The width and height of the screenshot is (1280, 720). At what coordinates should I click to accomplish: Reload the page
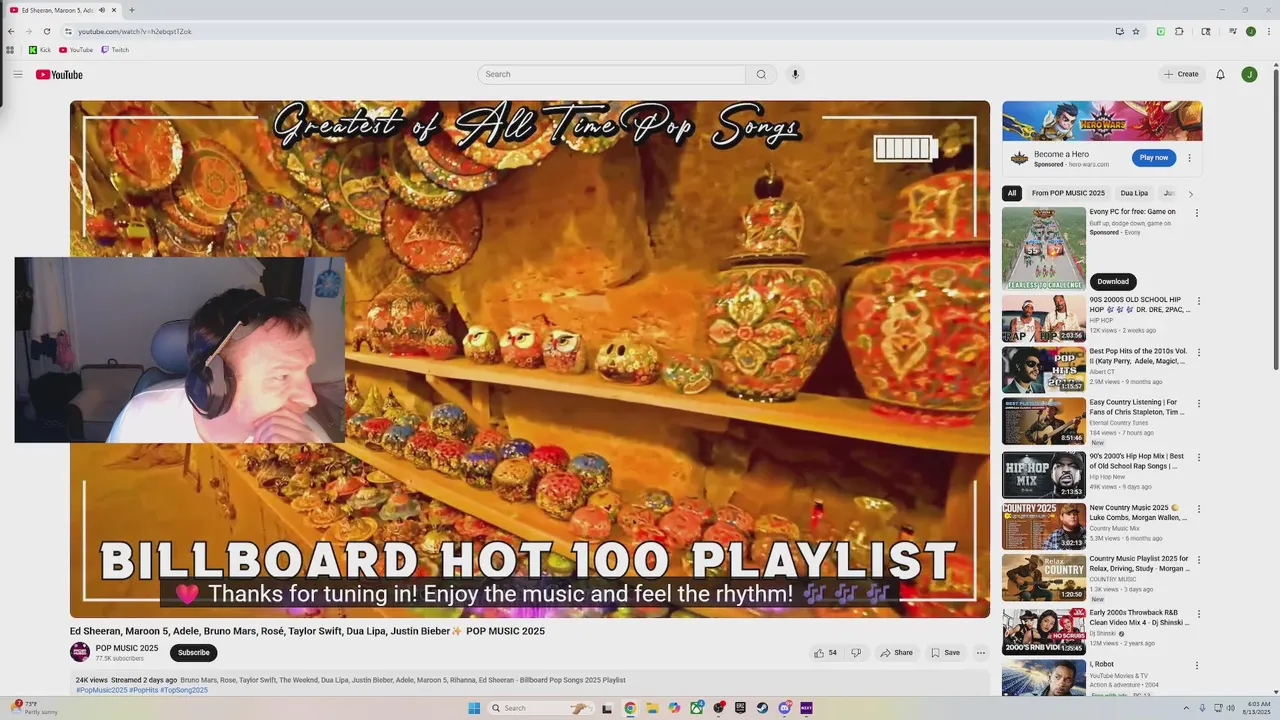click(46, 31)
